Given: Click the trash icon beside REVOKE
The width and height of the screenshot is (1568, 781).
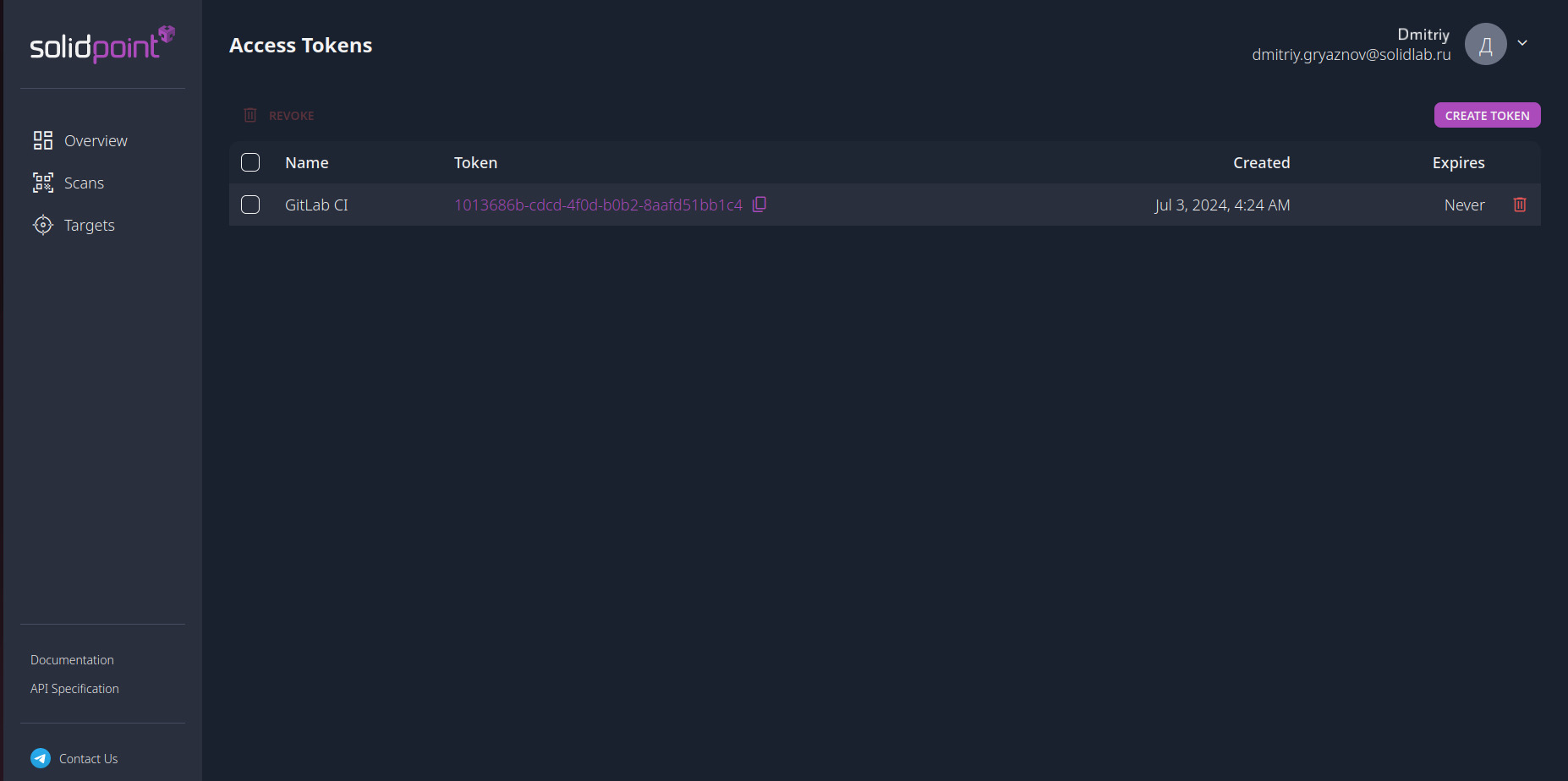Looking at the screenshot, I should (249, 115).
